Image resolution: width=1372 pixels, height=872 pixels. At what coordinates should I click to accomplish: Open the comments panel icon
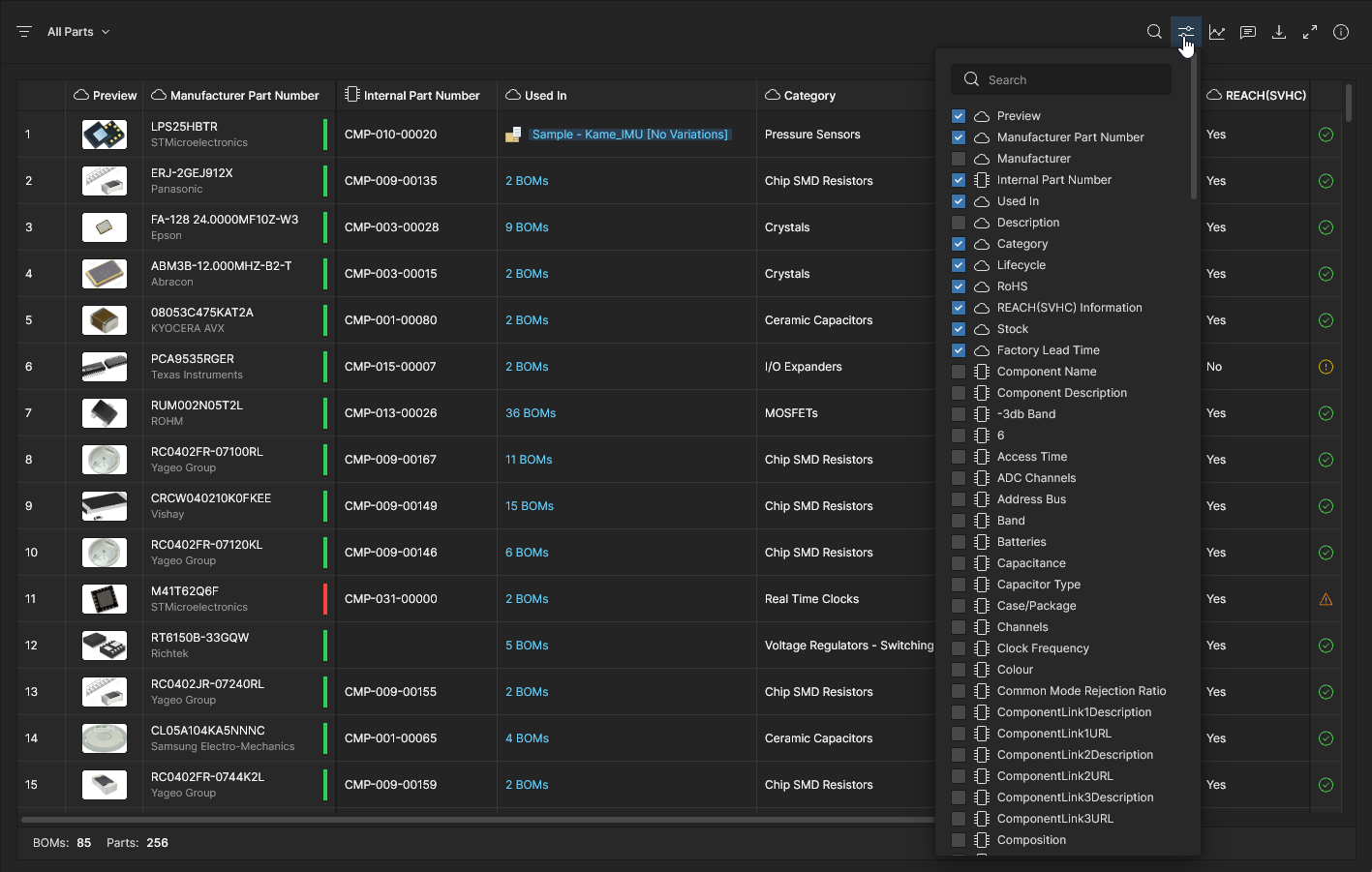(x=1248, y=32)
